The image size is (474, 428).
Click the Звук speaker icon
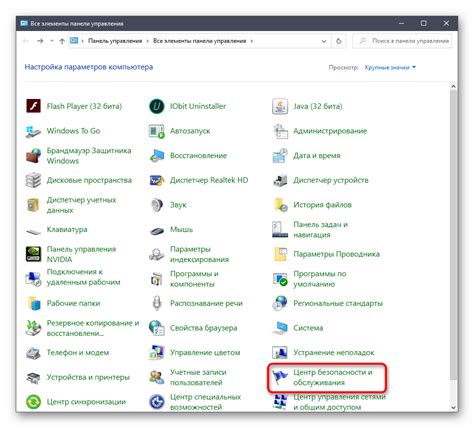(157, 205)
